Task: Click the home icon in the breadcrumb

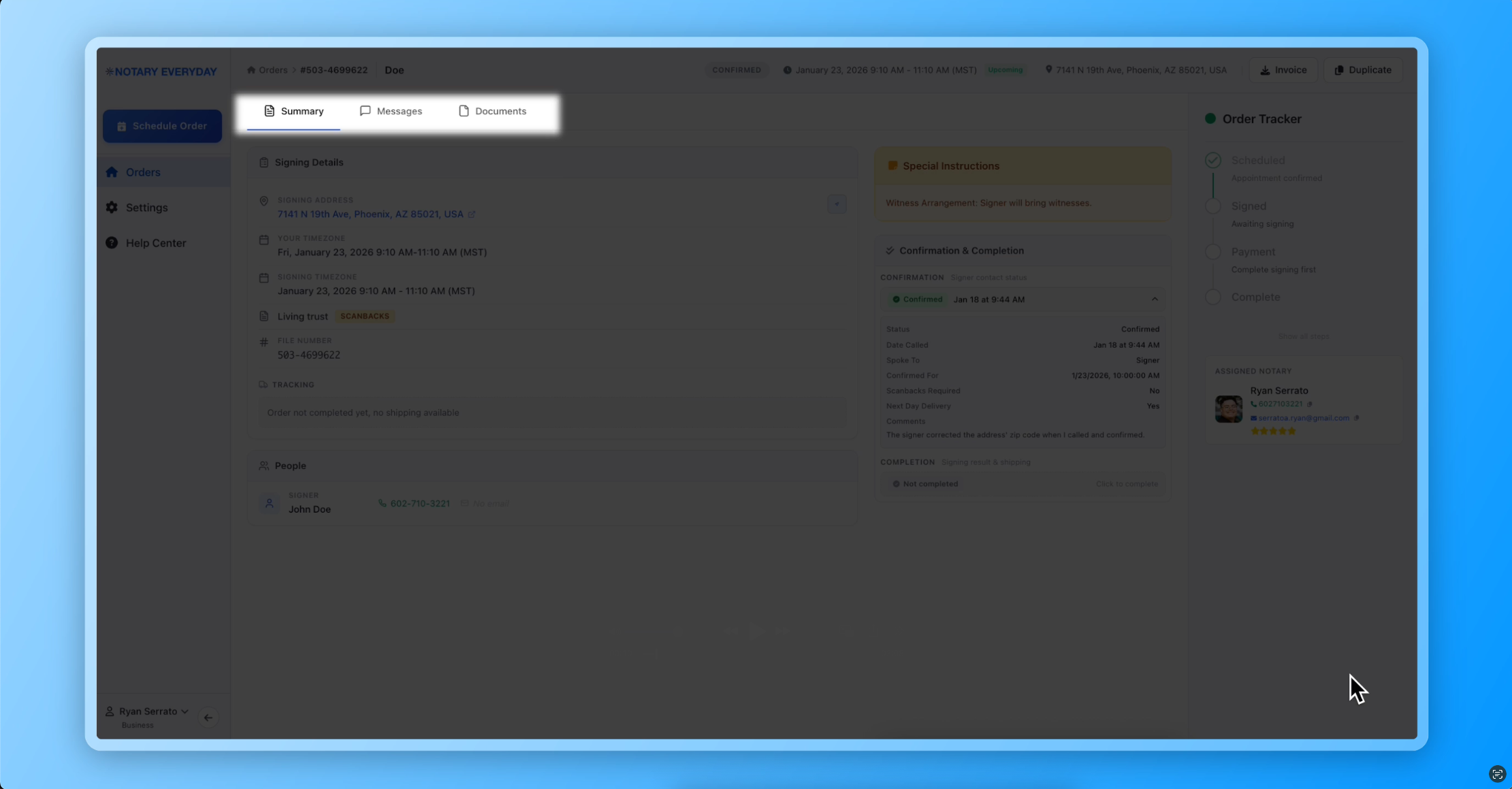Action: click(x=251, y=70)
